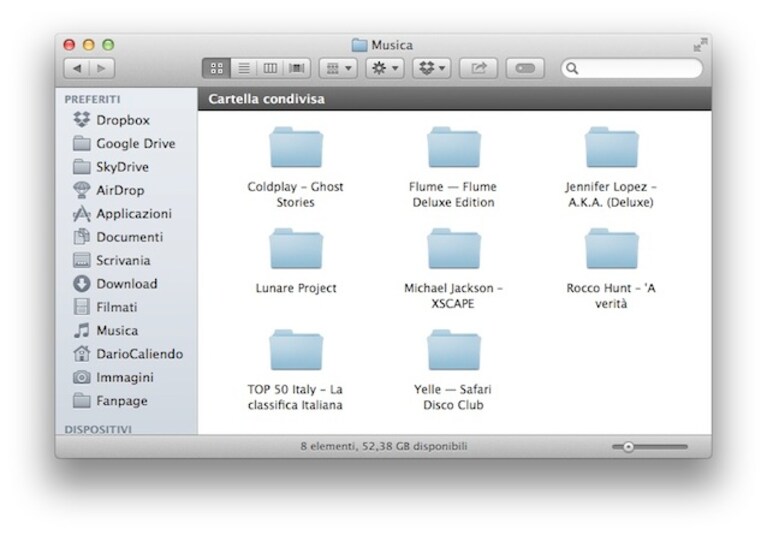Open Dropbox in the sidebar
Viewport: 767px width, 535px height.
pyautogui.click(x=126, y=120)
